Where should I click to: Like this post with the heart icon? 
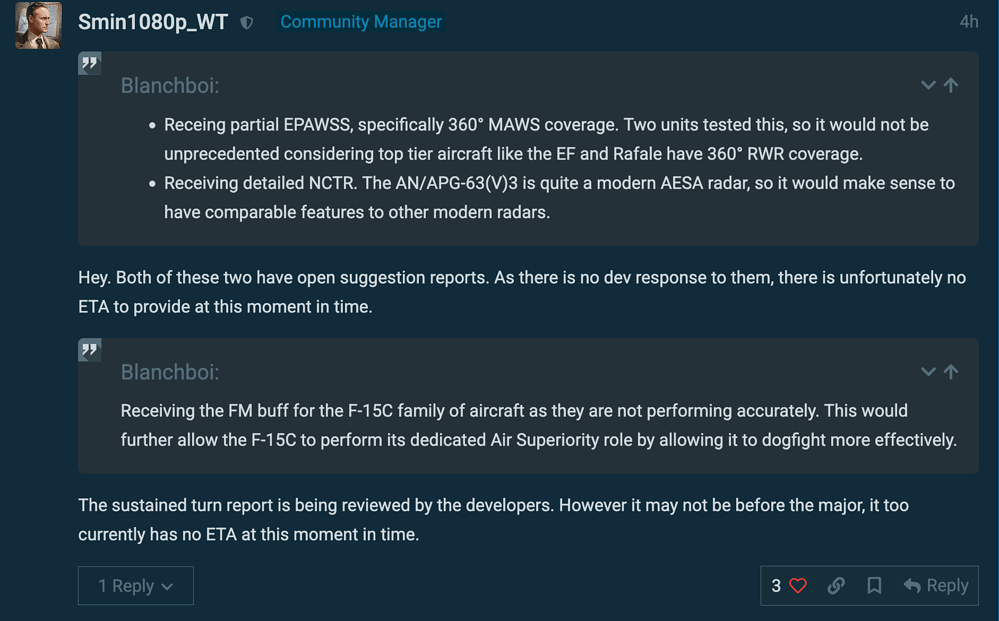pos(798,586)
